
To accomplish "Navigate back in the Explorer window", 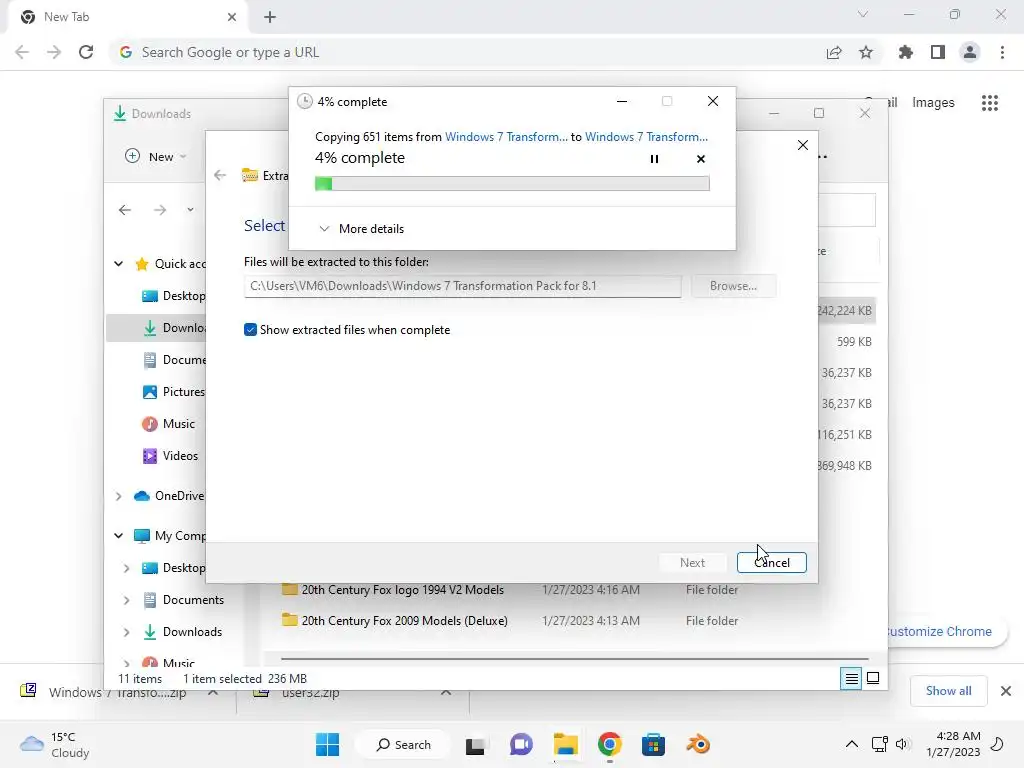I will [x=125, y=210].
